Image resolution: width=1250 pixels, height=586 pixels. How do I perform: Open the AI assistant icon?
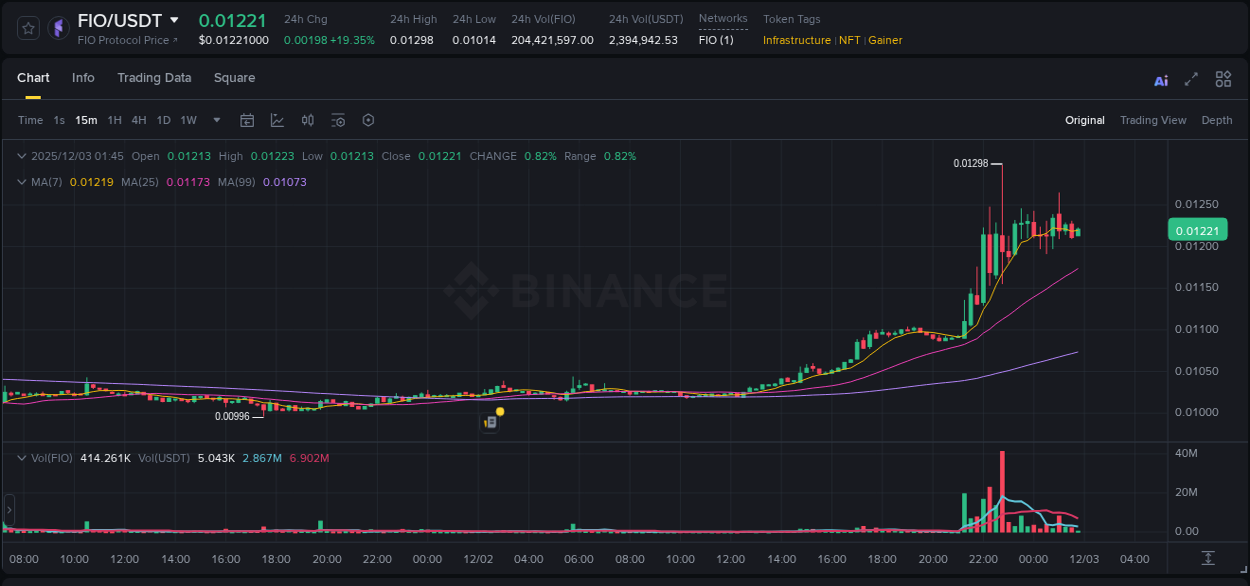pos(1160,79)
